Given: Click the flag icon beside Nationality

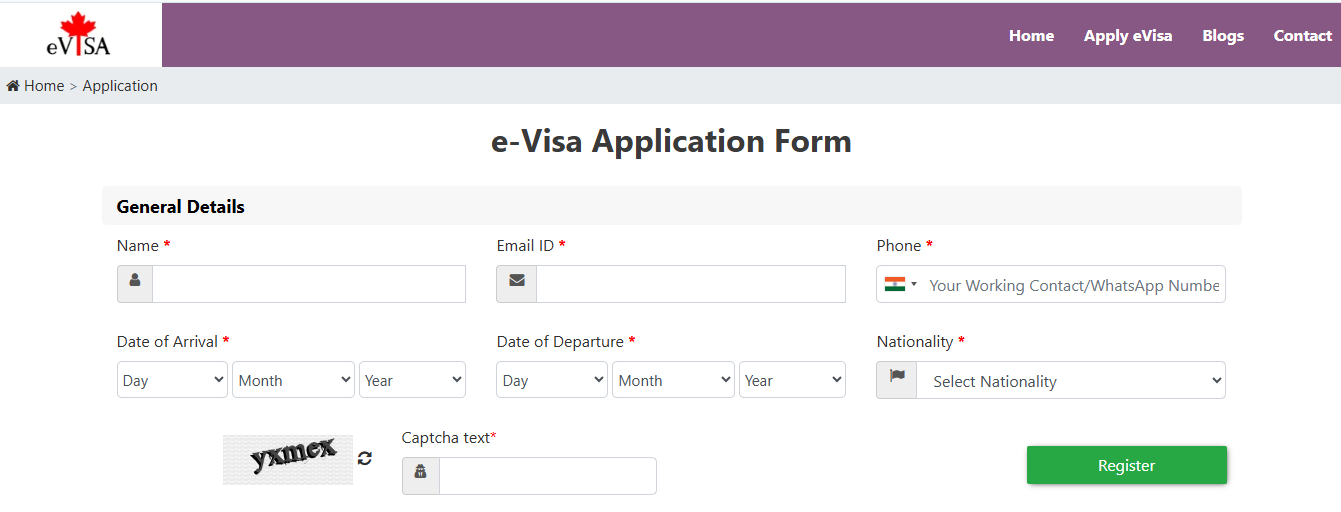Looking at the screenshot, I should 897,380.
